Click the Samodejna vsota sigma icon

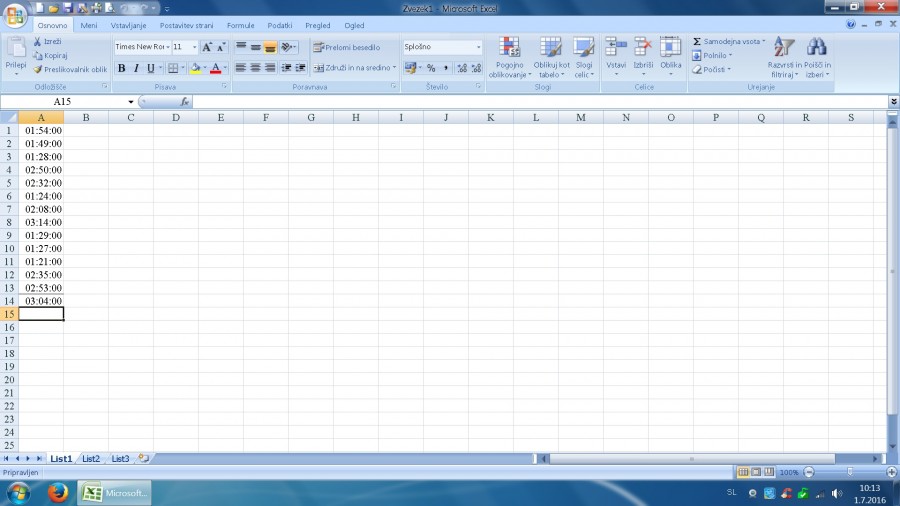pyautogui.click(x=697, y=42)
